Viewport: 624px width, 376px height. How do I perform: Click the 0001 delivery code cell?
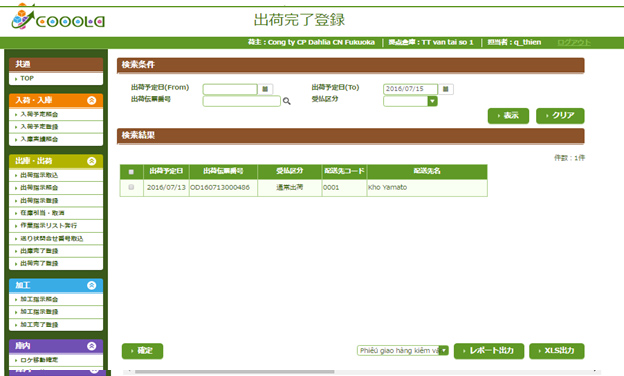click(344, 187)
